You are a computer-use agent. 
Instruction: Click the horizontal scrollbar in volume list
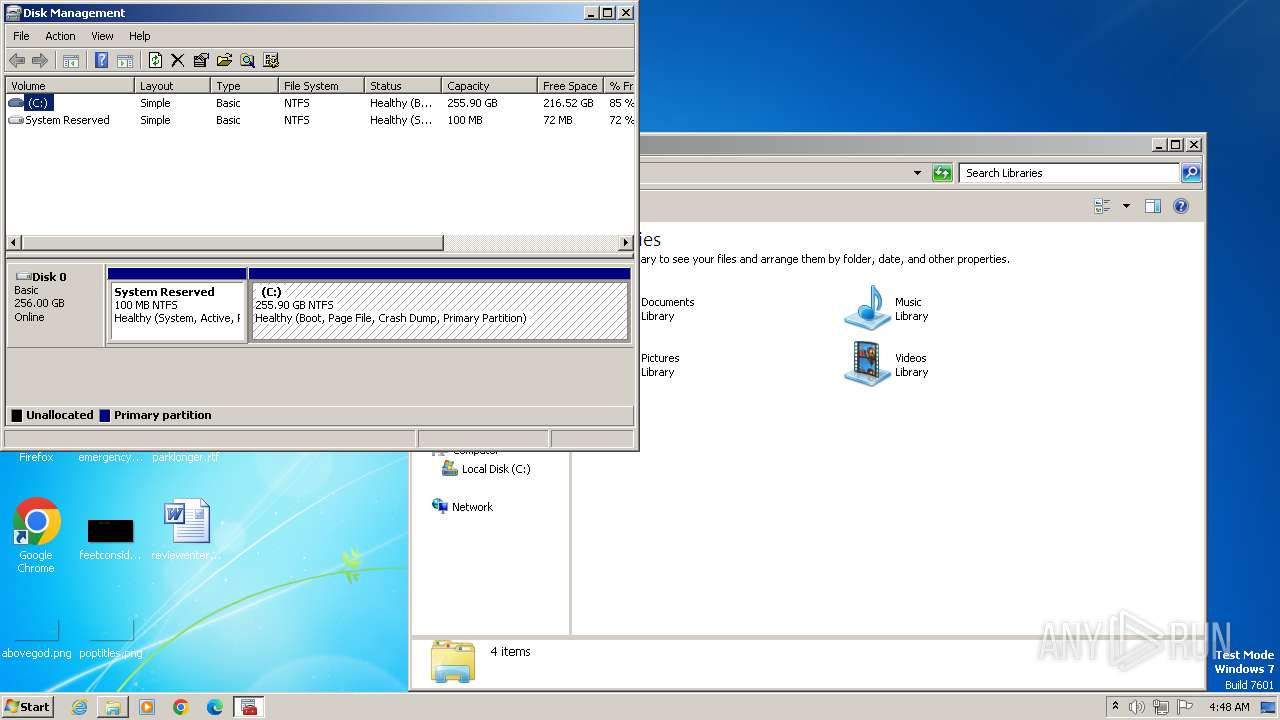[232, 243]
